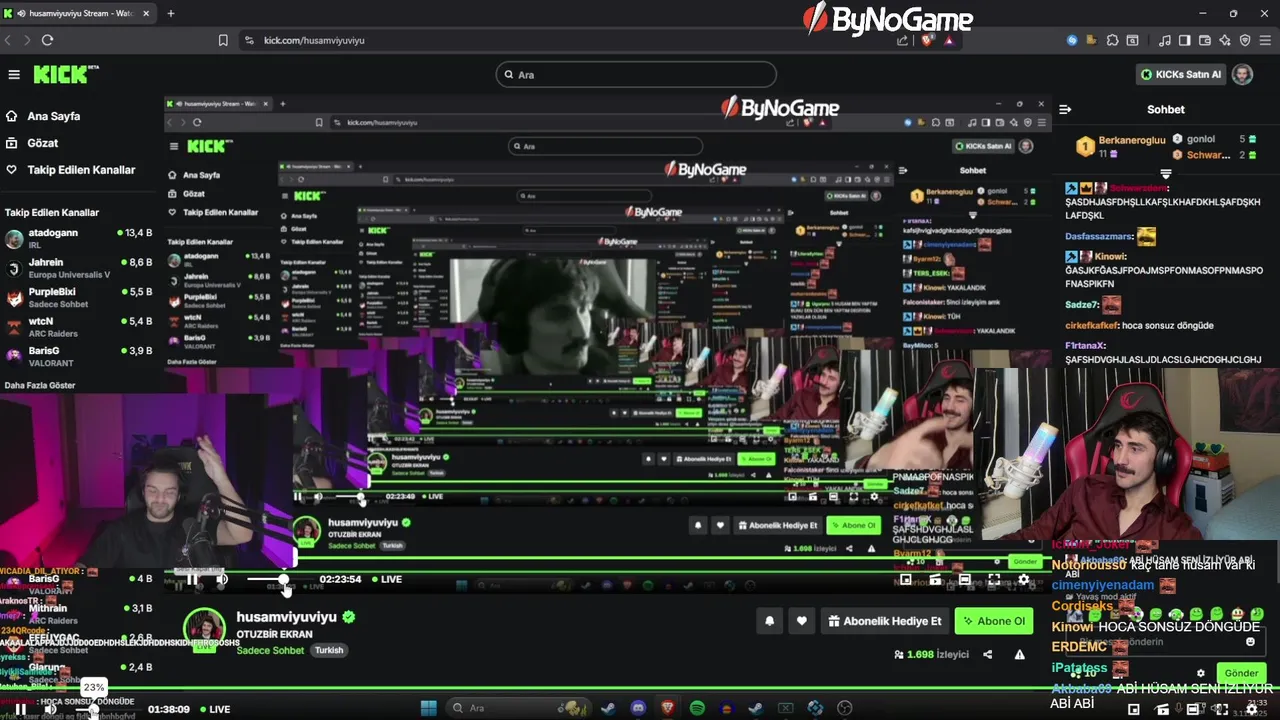1280x720 pixels.
Task: Open the wtcN channel in the followed list
Action: [x=80, y=327]
